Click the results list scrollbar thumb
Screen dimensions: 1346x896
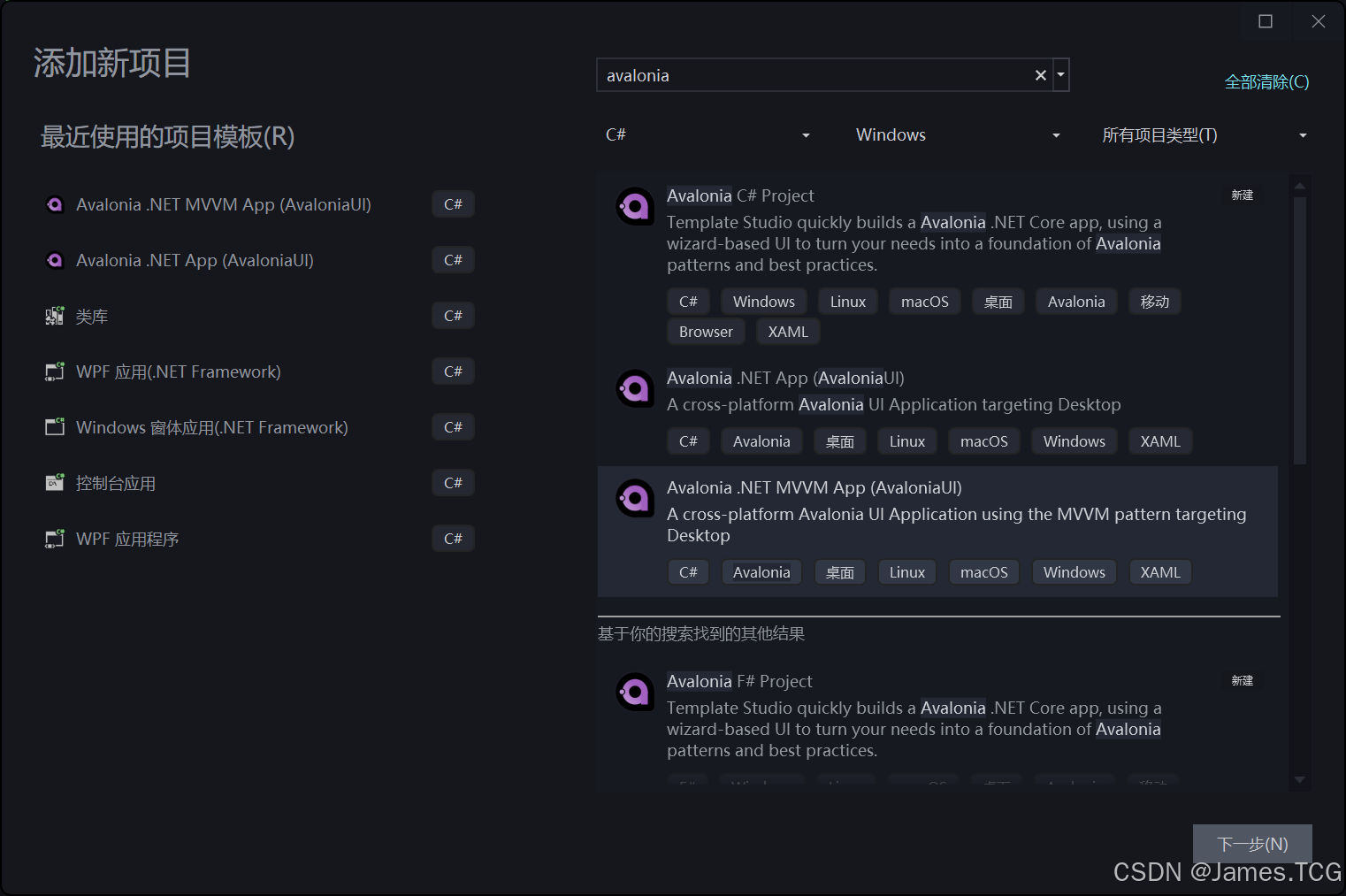click(1299, 330)
